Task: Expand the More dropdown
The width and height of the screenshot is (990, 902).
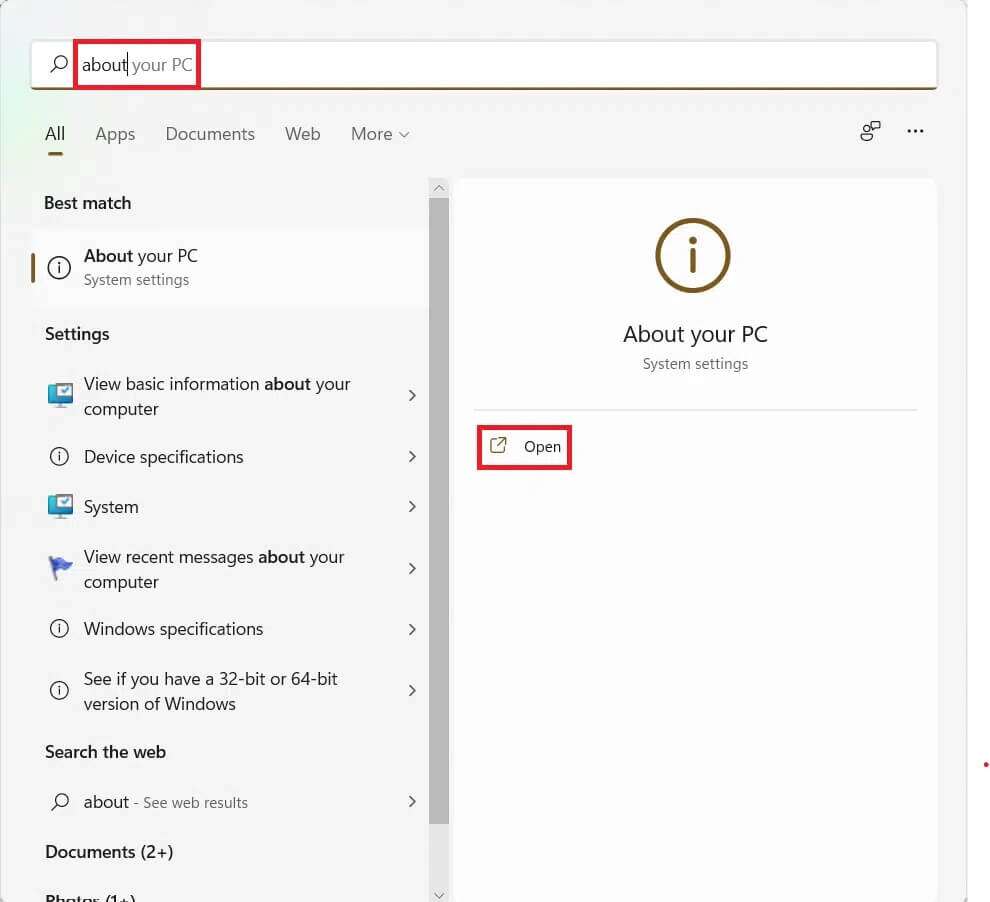Action: (x=380, y=134)
